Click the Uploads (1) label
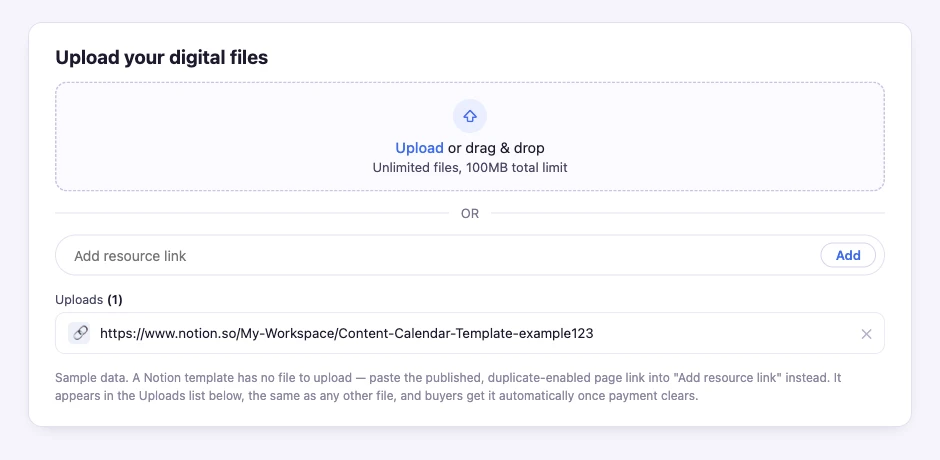This screenshot has width=940, height=460. tap(89, 300)
